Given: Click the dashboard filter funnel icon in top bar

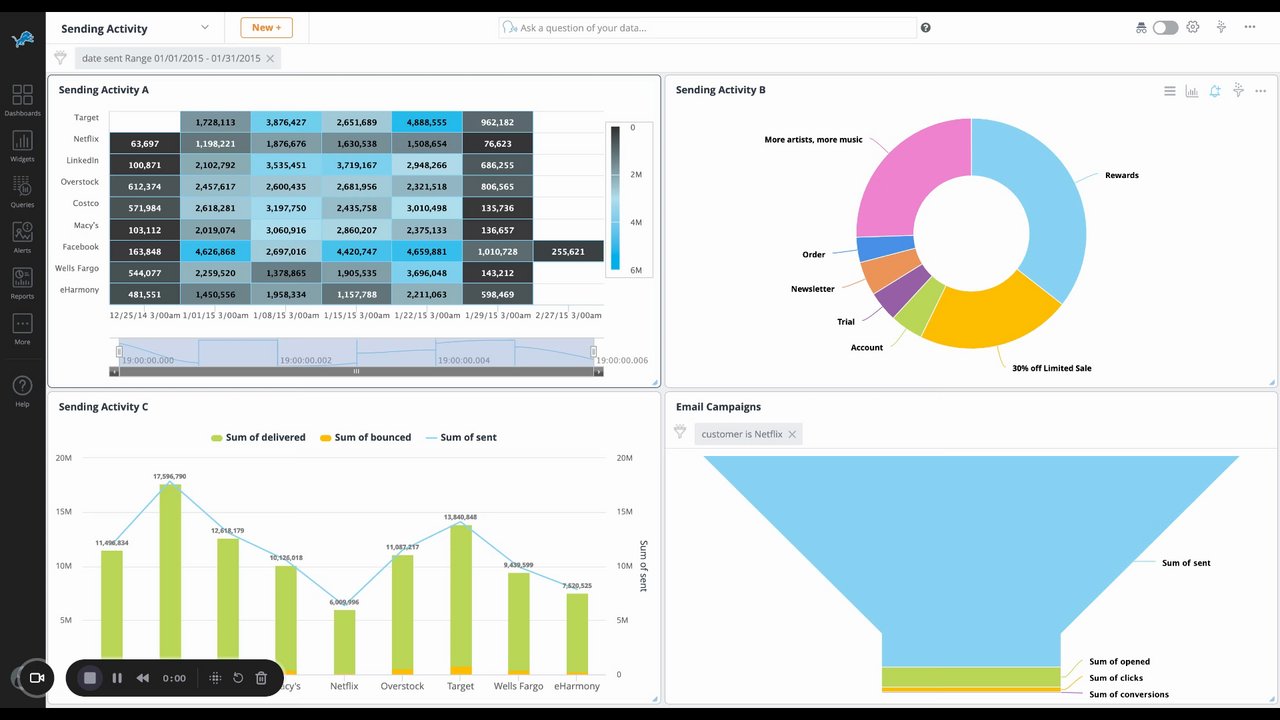Looking at the screenshot, I should 1221,27.
